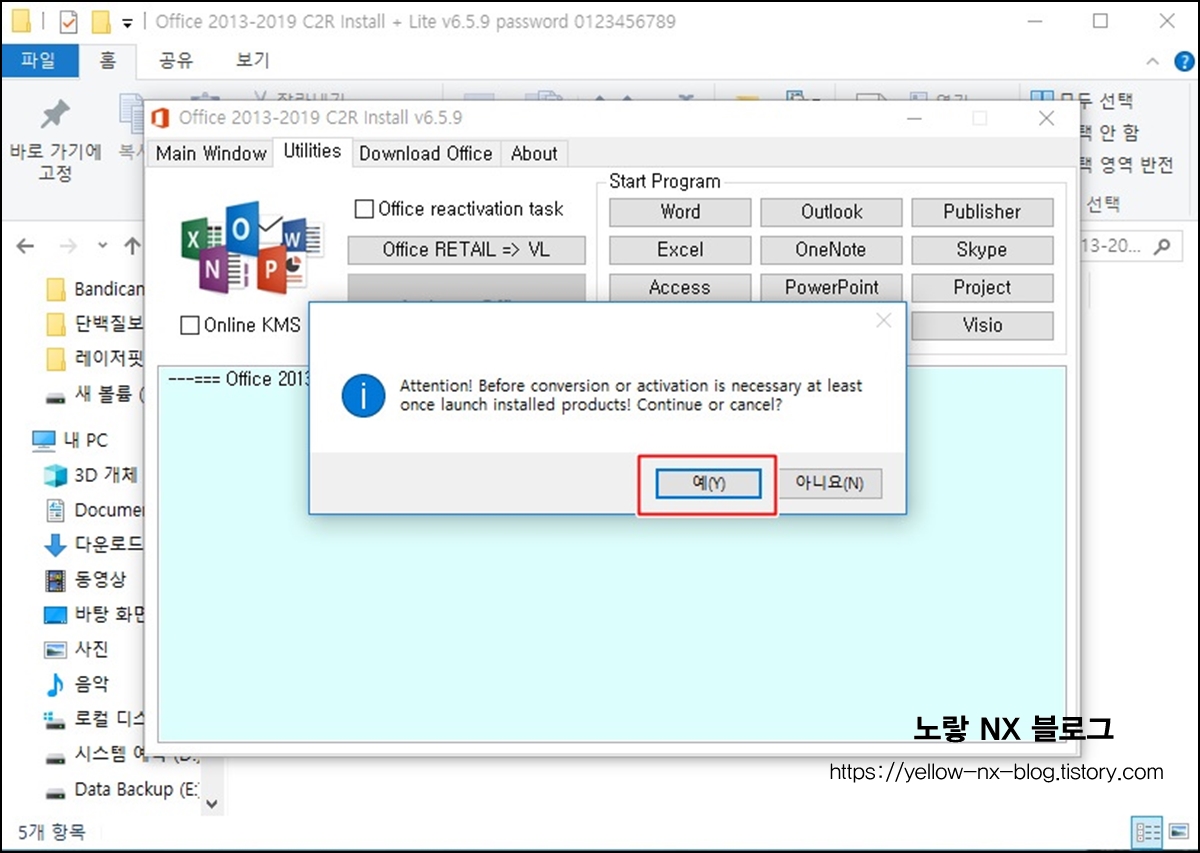This screenshot has width=1200, height=853.
Task: Click properties checkmark icon in title bar
Action: click(69, 21)
